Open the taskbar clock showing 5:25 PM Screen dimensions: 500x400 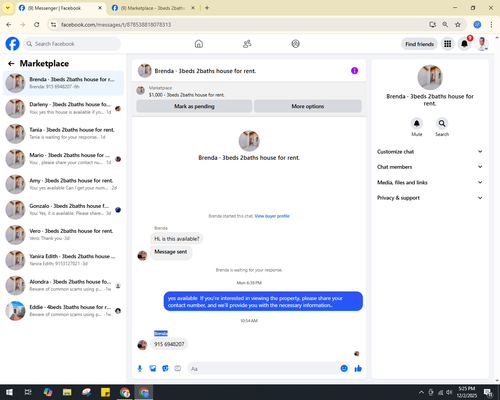tap(467, 392)
